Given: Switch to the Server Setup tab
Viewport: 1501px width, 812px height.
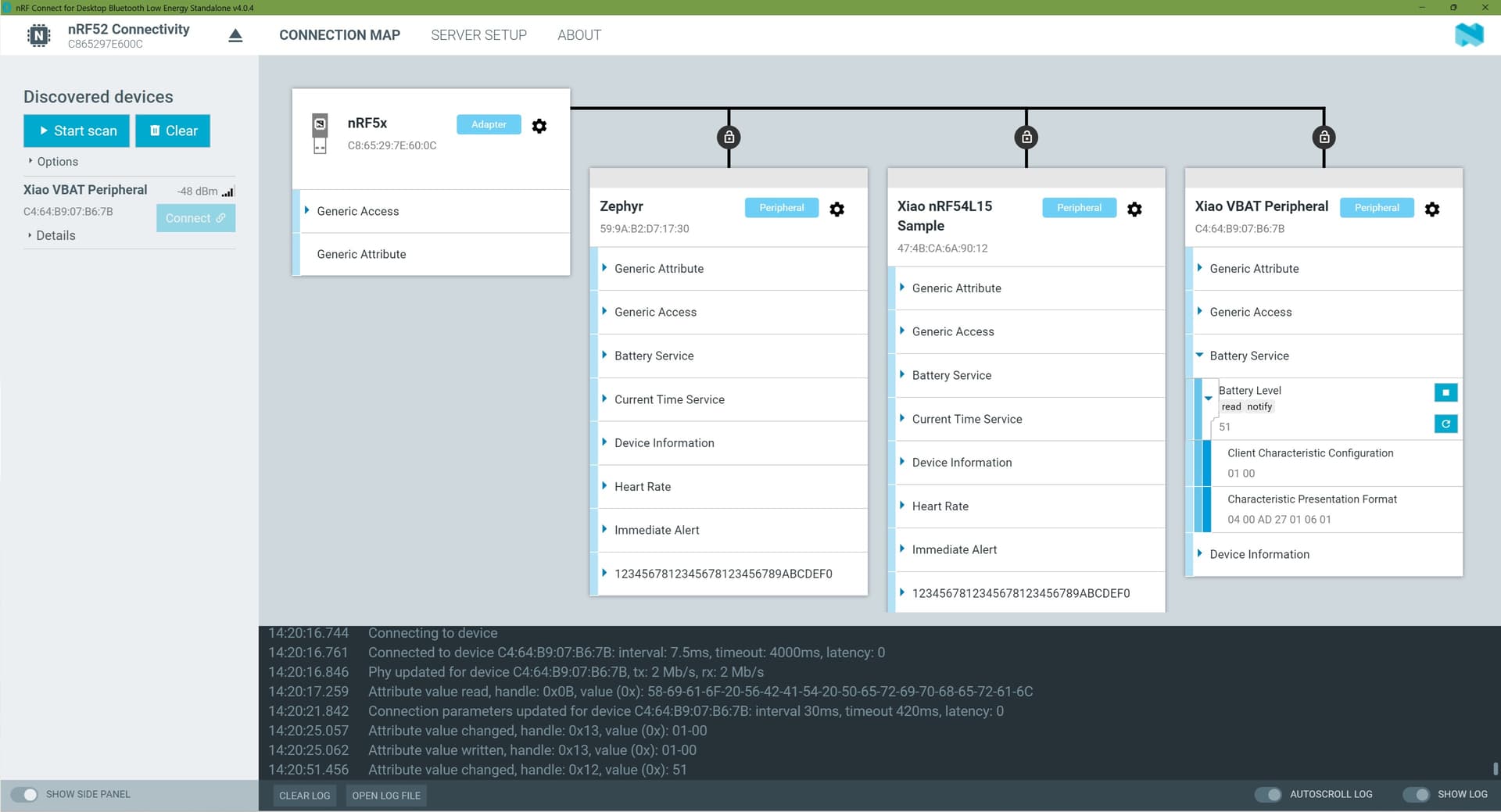Looking at the screenshot, I should [478, 35].
